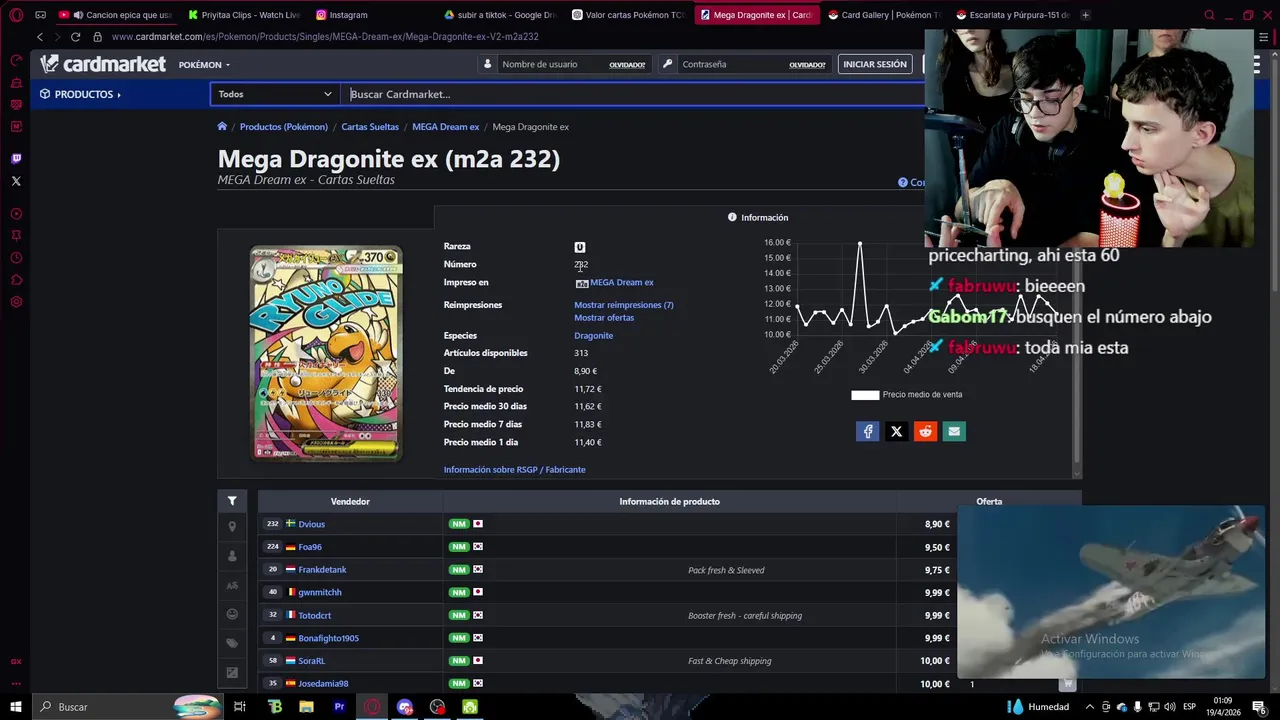Open the seller filter funnel icon
Viewport: 1280px width, 720px height.
point(232,501)
